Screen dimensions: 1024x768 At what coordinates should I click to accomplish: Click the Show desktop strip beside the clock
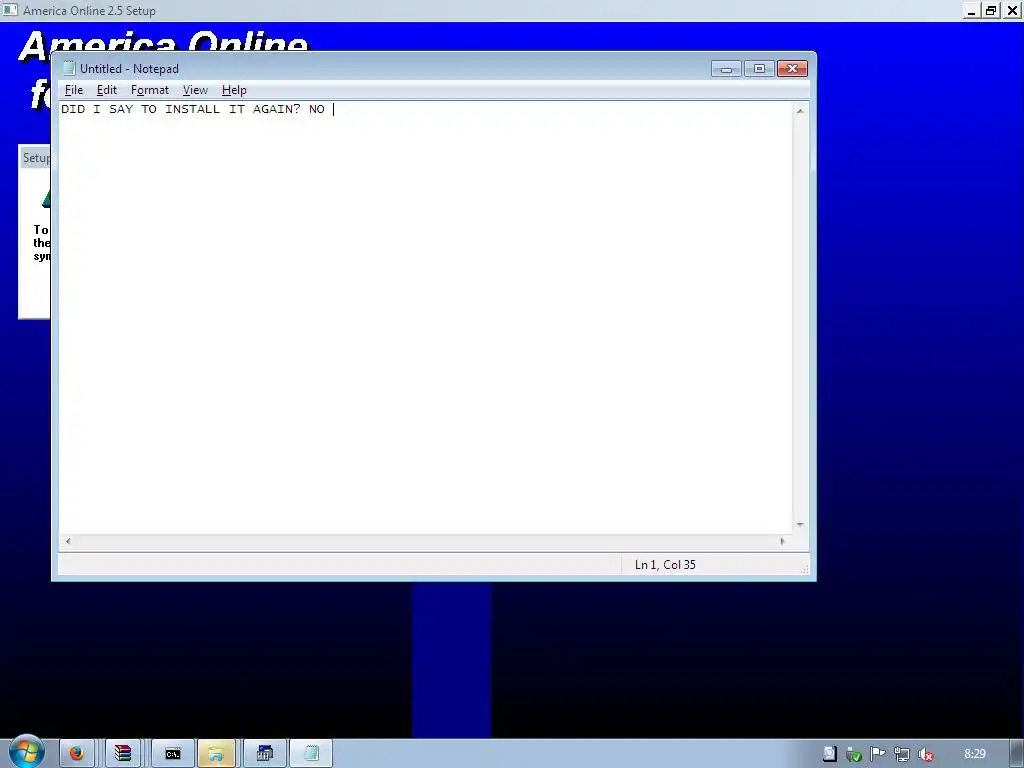click(x=1017, y=754)
